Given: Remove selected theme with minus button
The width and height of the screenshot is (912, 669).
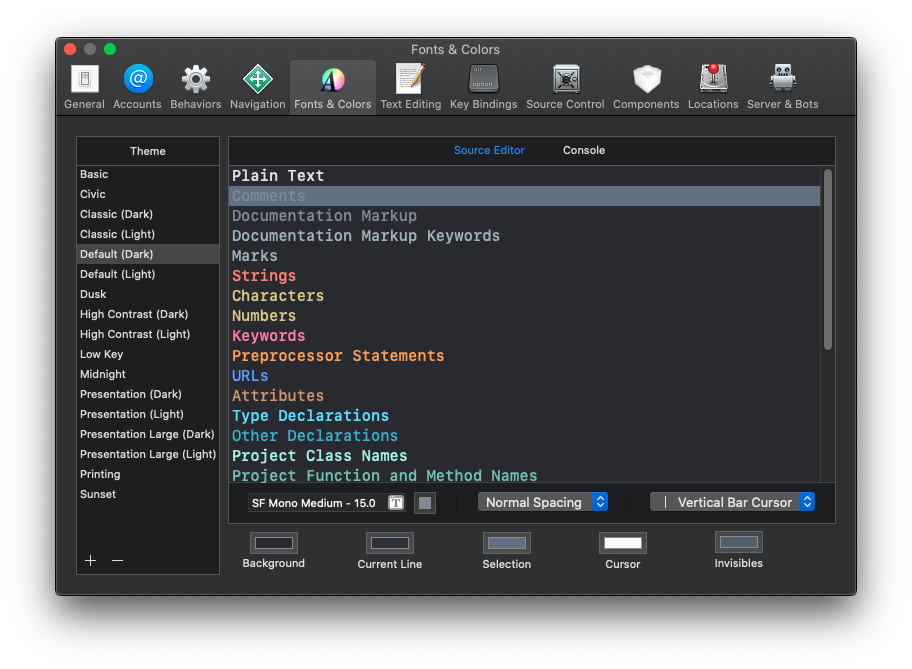Looking at the screenshot, I should pyautogui.click(x=117, y=560).
